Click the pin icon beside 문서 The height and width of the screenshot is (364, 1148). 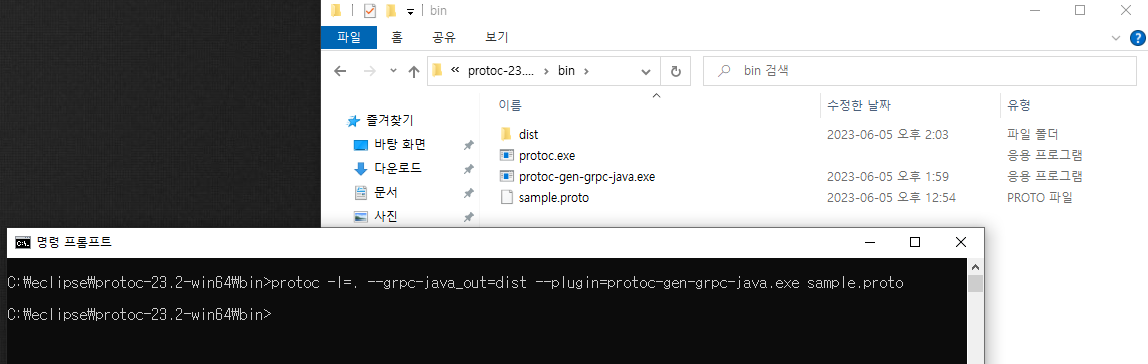tap(469, 193)
